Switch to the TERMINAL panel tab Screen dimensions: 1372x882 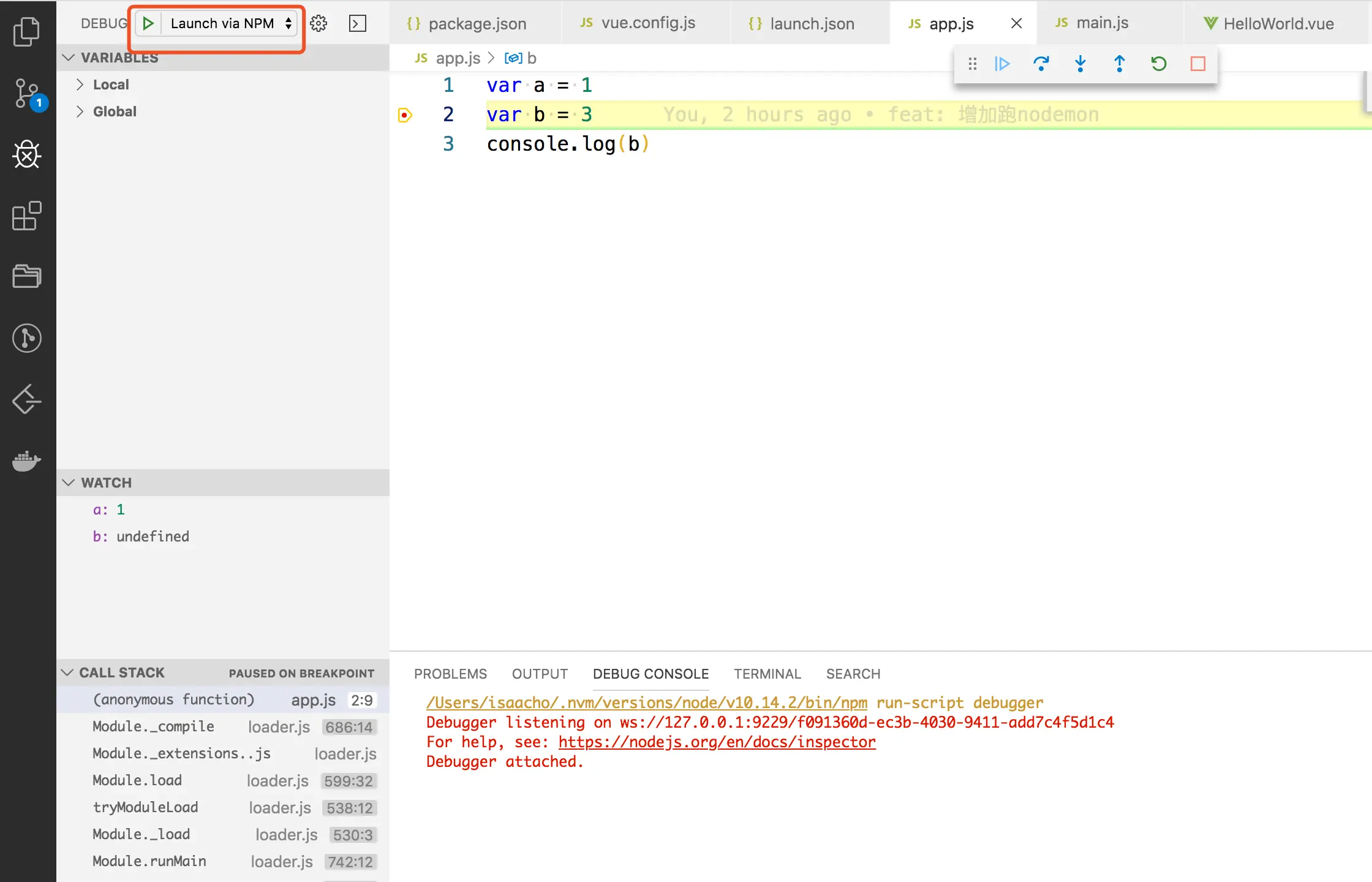point(767,674)
